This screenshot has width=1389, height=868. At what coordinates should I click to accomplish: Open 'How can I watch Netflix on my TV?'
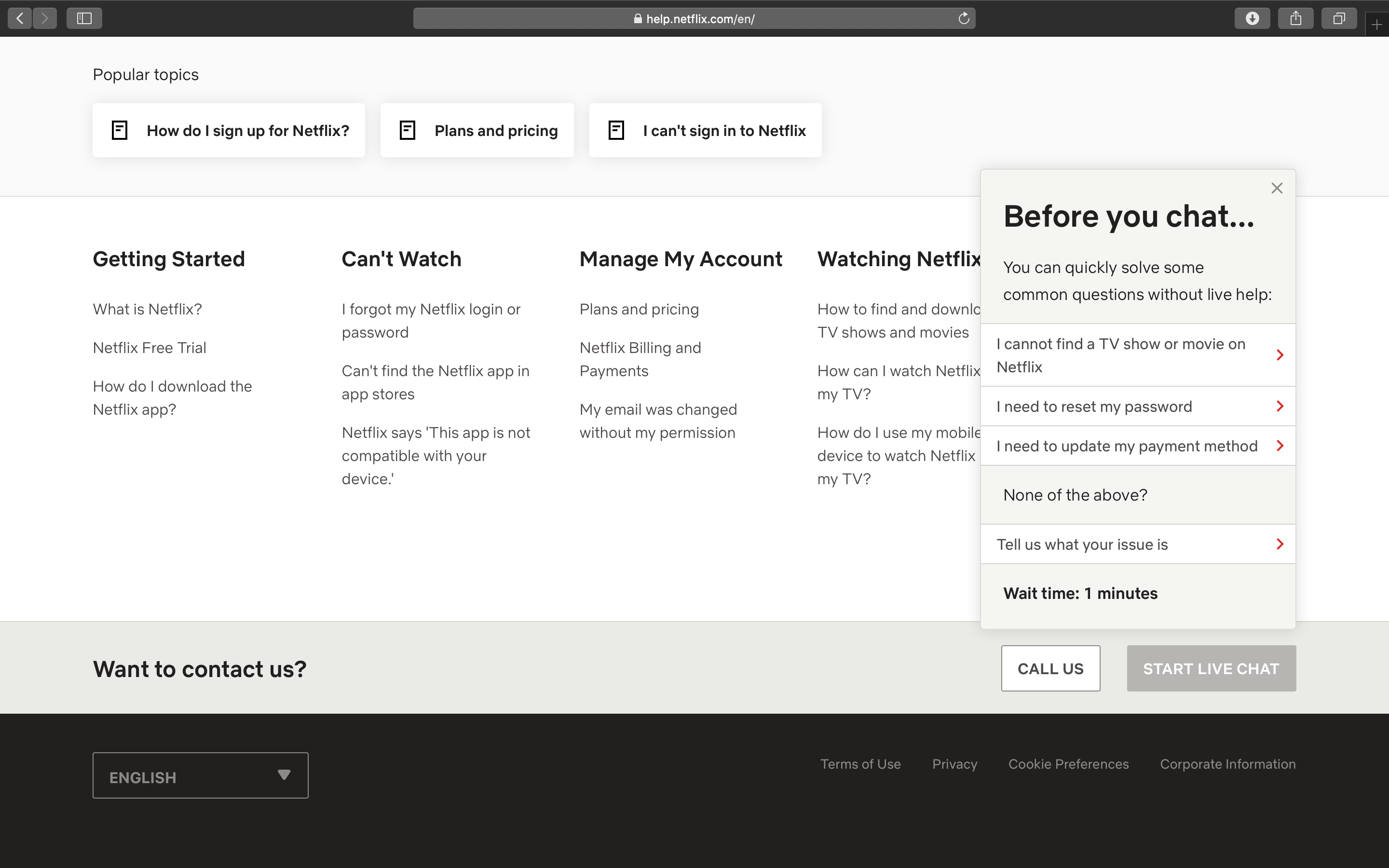[899, 382]
